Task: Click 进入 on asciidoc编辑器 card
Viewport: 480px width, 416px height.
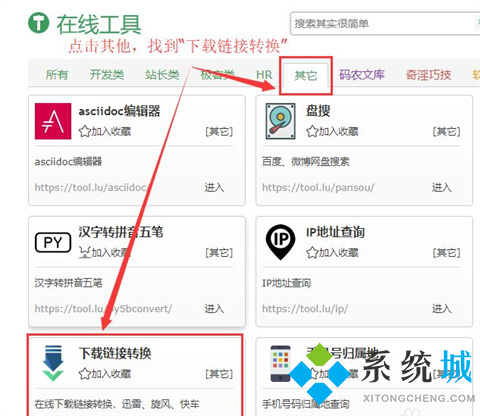Action: tap(214, 188)
